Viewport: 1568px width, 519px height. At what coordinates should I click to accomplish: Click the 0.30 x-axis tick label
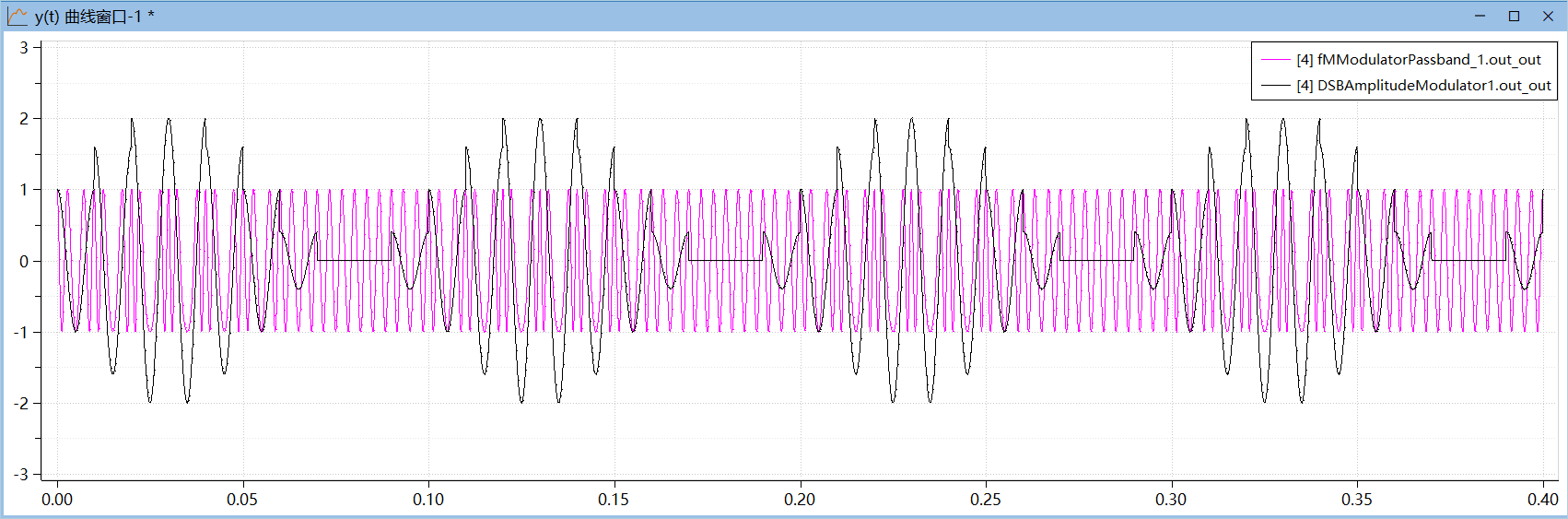pos(1171,500)
